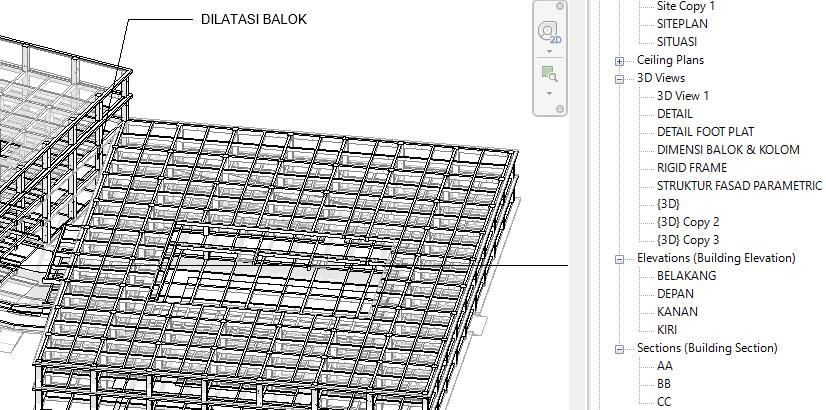Select DIMENSI BALOK & KOLOM view
826x410 pixels.
coord(728,150)
